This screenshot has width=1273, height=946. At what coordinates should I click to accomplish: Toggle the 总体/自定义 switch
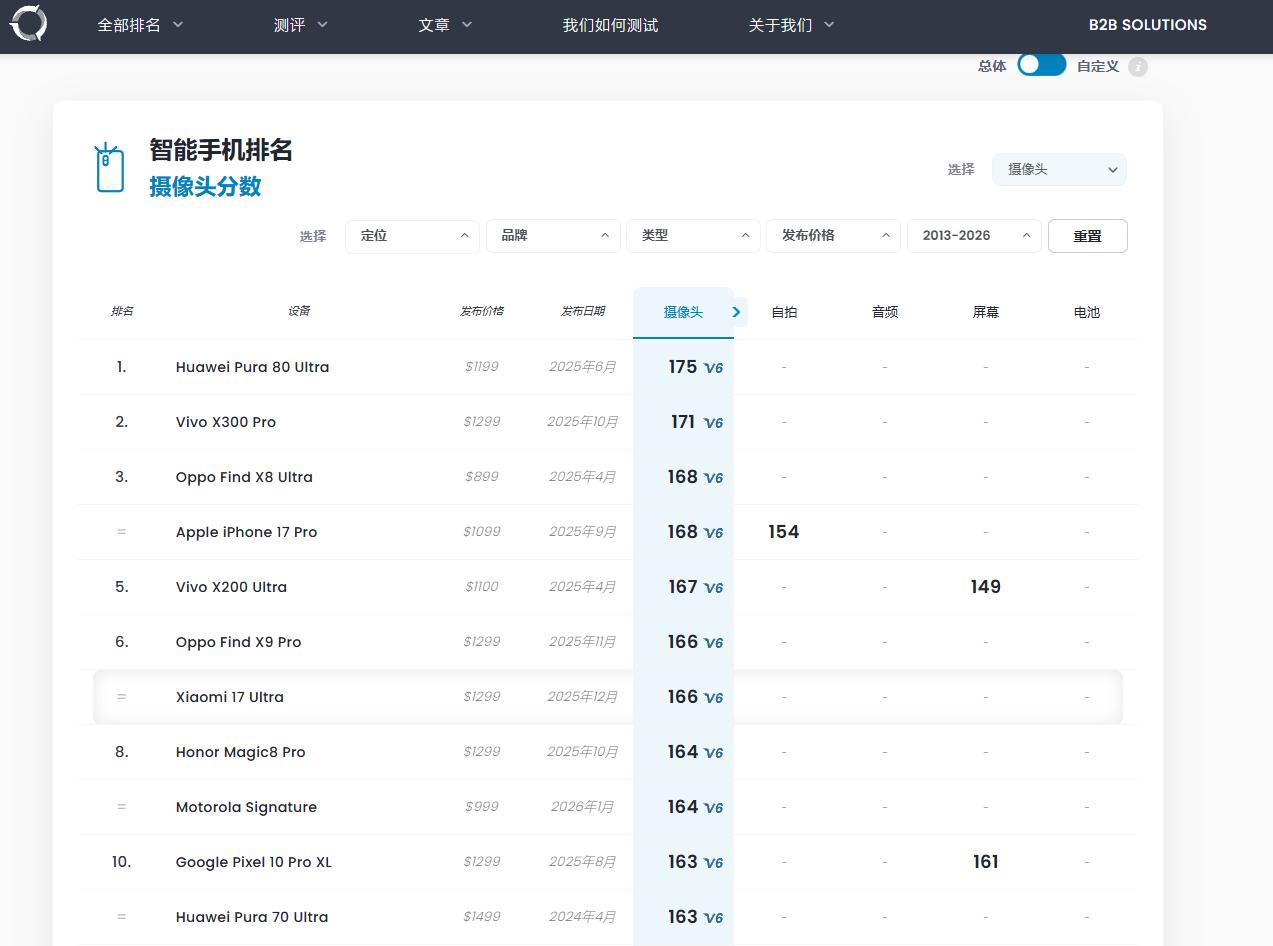click(1041, 65)
